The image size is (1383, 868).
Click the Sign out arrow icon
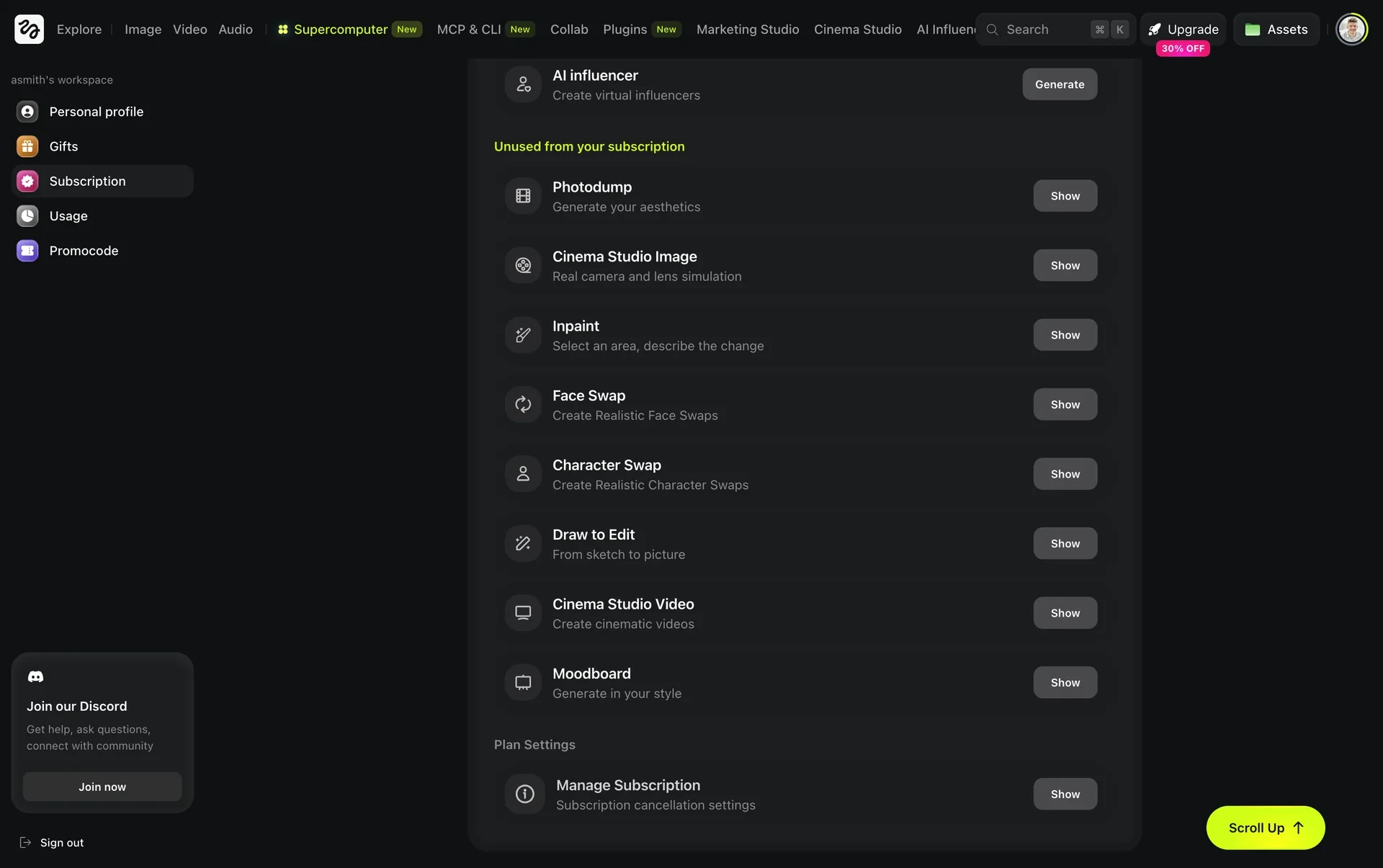point(25,842)
